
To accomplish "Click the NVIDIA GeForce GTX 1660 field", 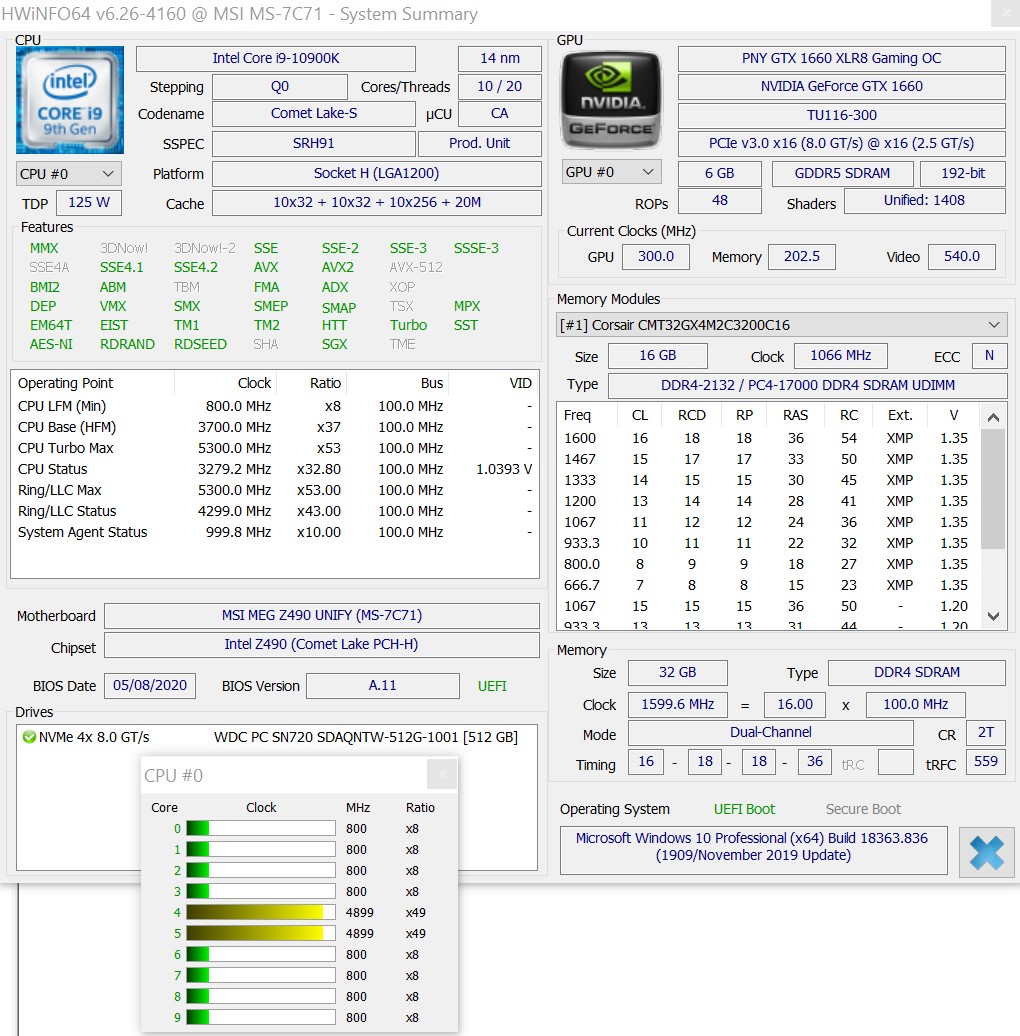I will coord(842,87).
